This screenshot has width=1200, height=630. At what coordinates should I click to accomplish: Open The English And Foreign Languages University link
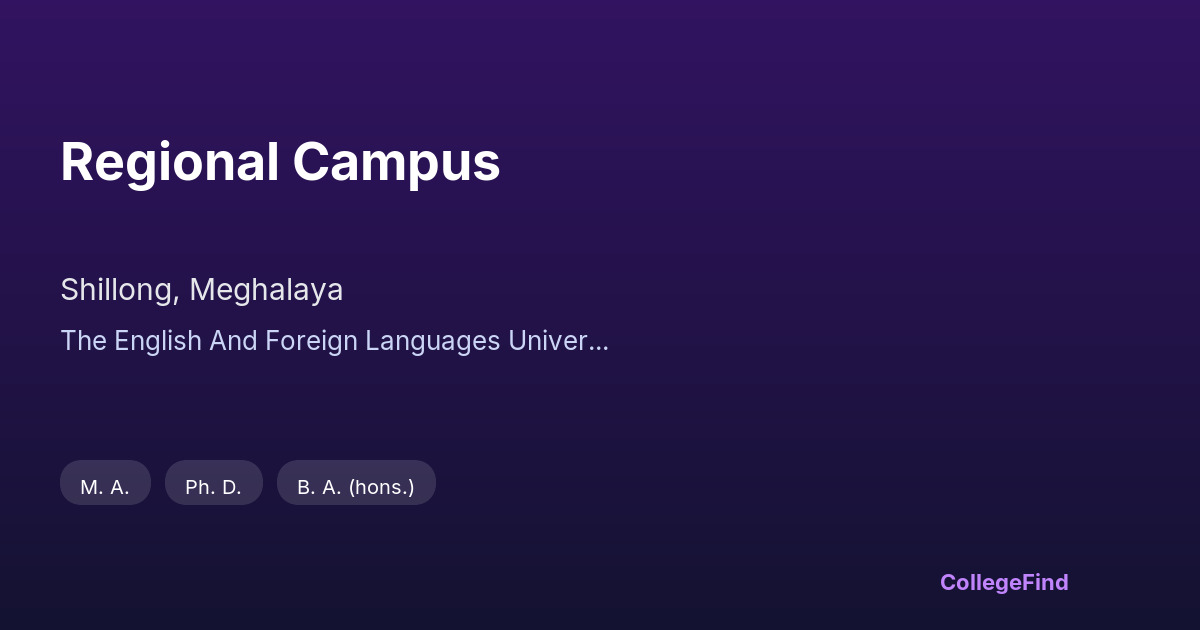(334, 341)
